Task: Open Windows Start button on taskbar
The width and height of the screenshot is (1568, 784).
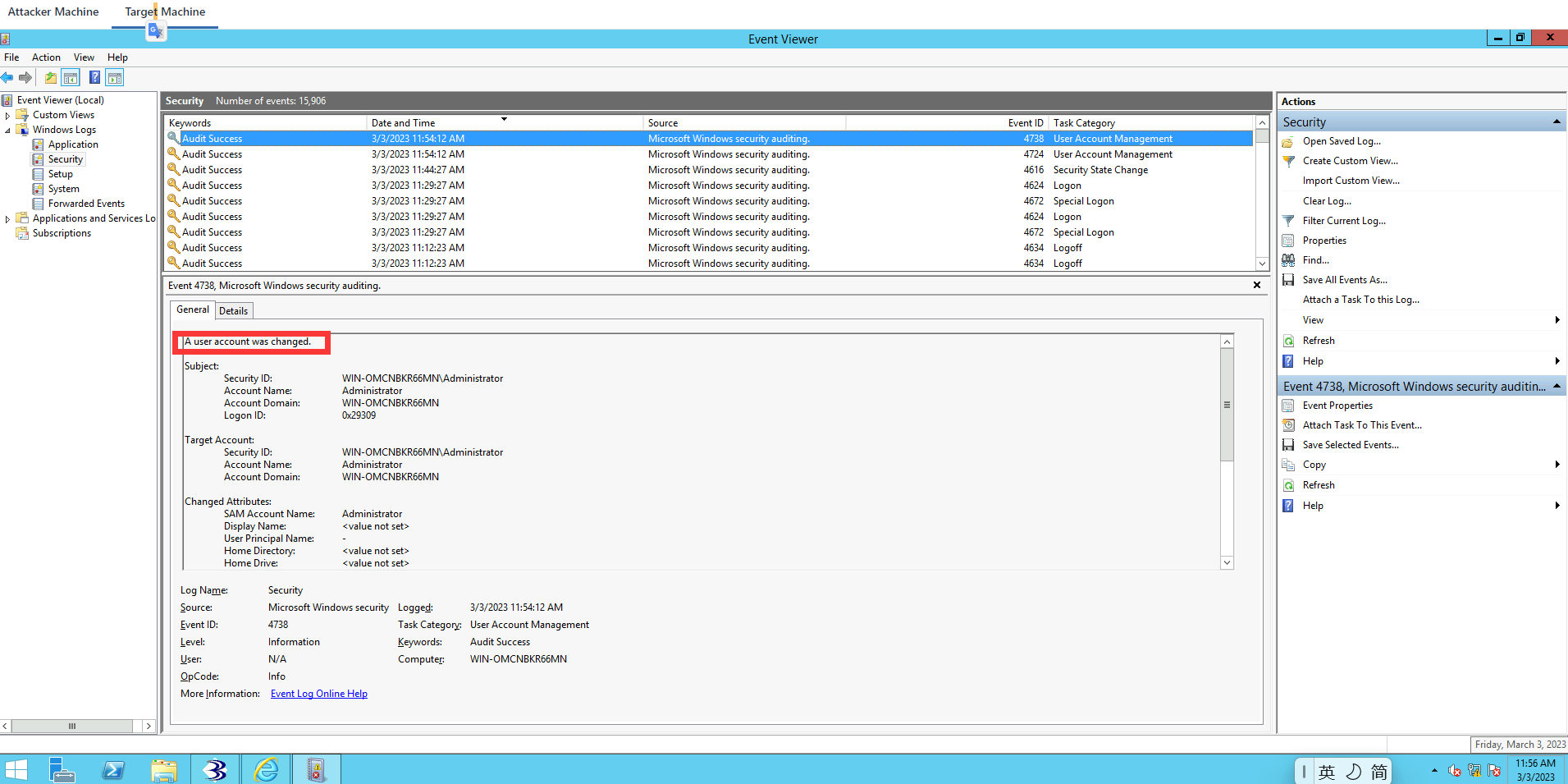Action: pos(16,770)
